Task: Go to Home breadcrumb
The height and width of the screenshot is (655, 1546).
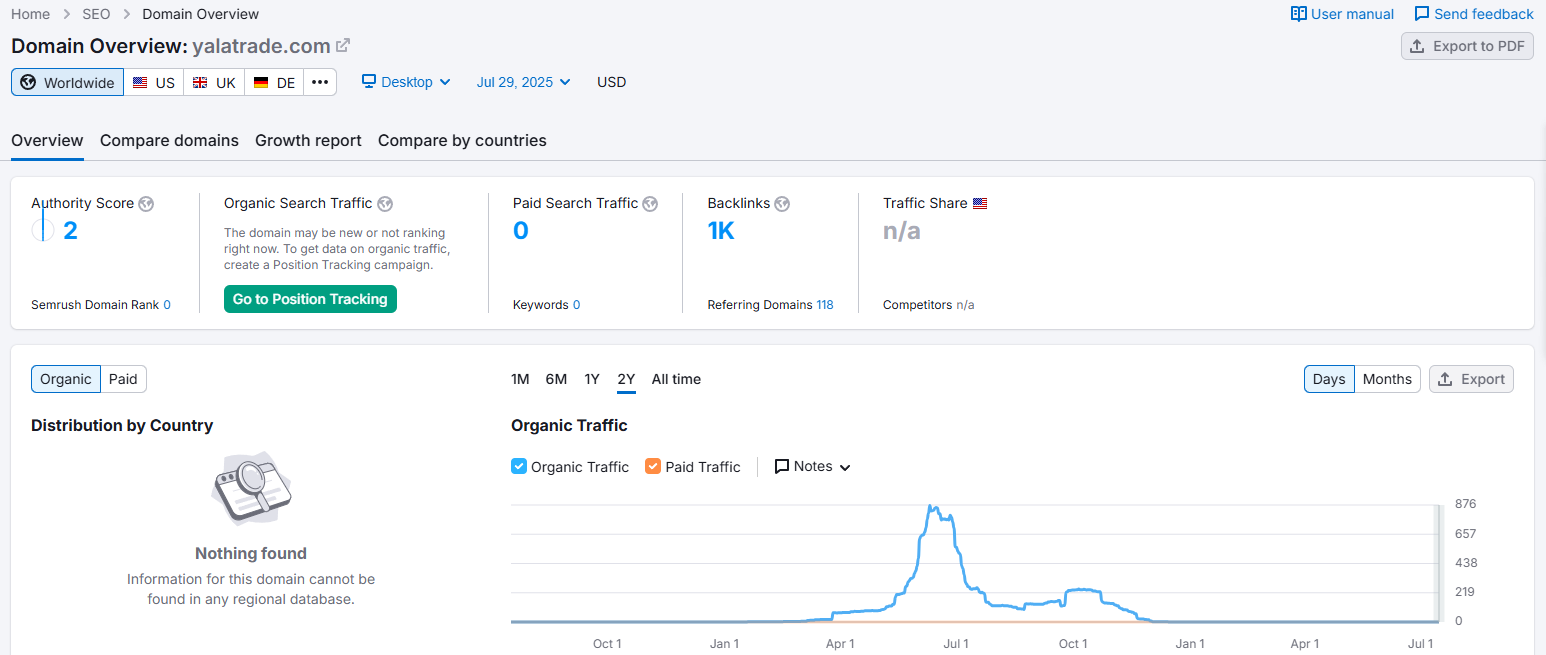Action: pos(31,14)
